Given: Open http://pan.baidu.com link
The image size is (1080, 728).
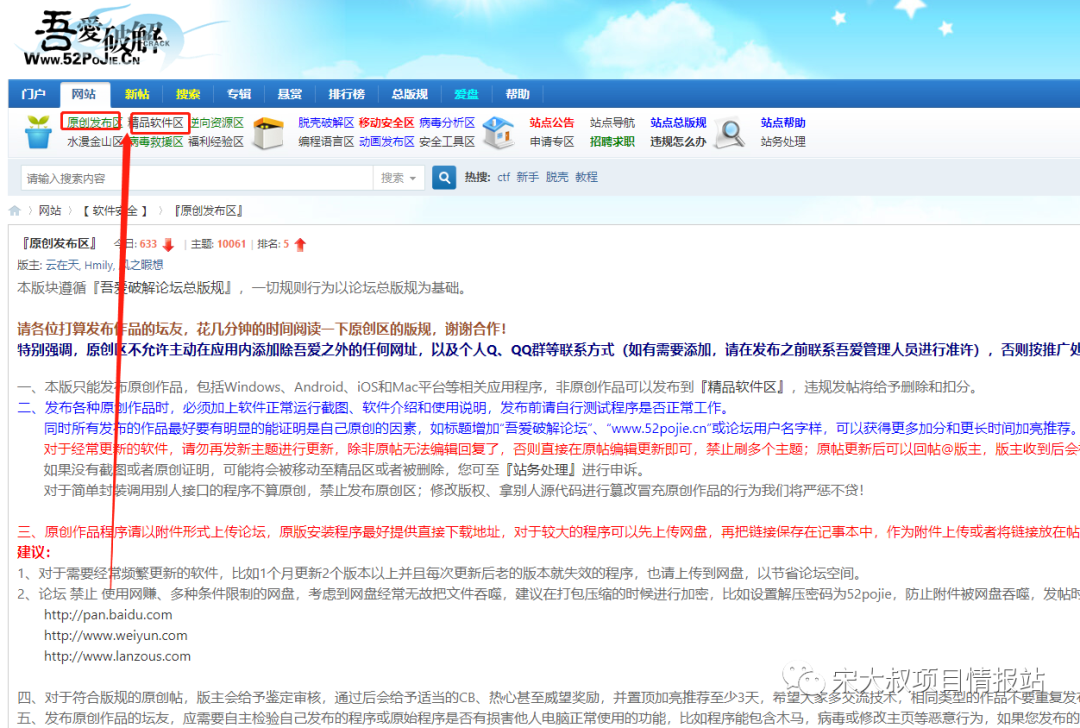Looking at the screenshot, I should point(108,614).
